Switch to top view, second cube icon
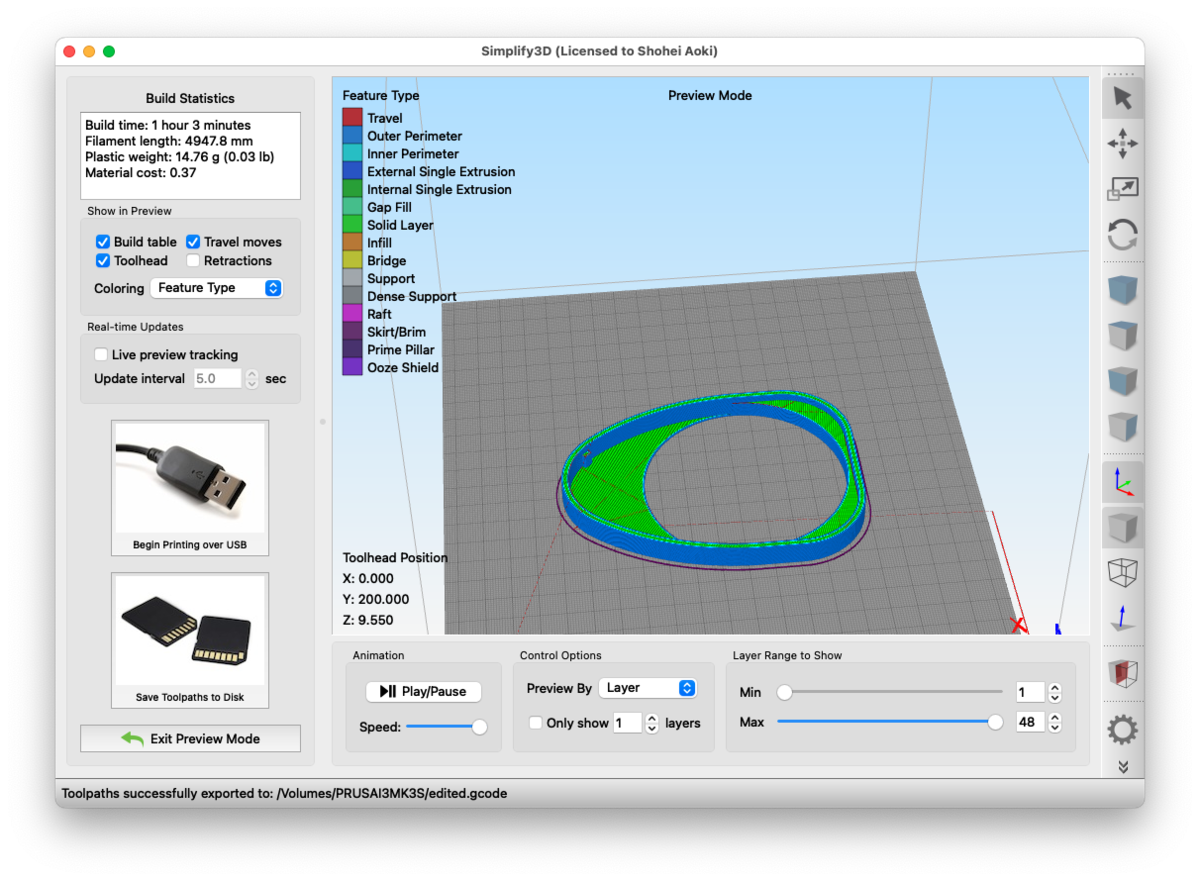The height and width of the screenshot is (881, 1200). (x=1123, y=336)
